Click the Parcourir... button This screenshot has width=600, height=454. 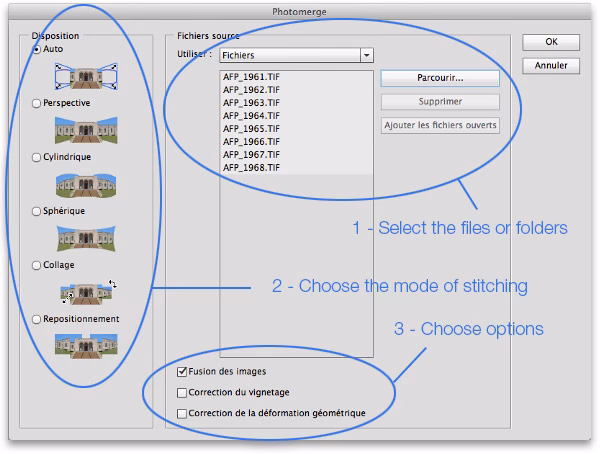[440, 78]
